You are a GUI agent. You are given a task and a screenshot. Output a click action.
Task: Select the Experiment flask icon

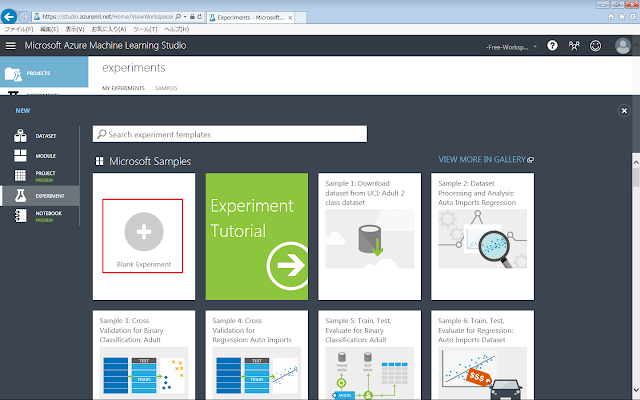(20, 196)
